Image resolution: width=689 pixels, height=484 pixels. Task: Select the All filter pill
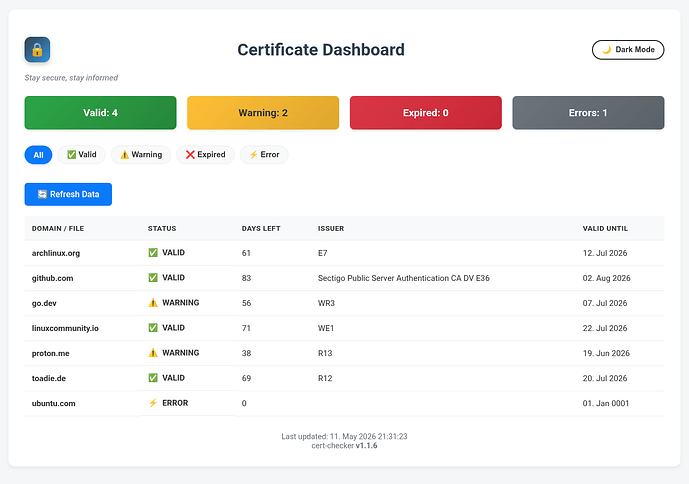(x=38, y=155)
